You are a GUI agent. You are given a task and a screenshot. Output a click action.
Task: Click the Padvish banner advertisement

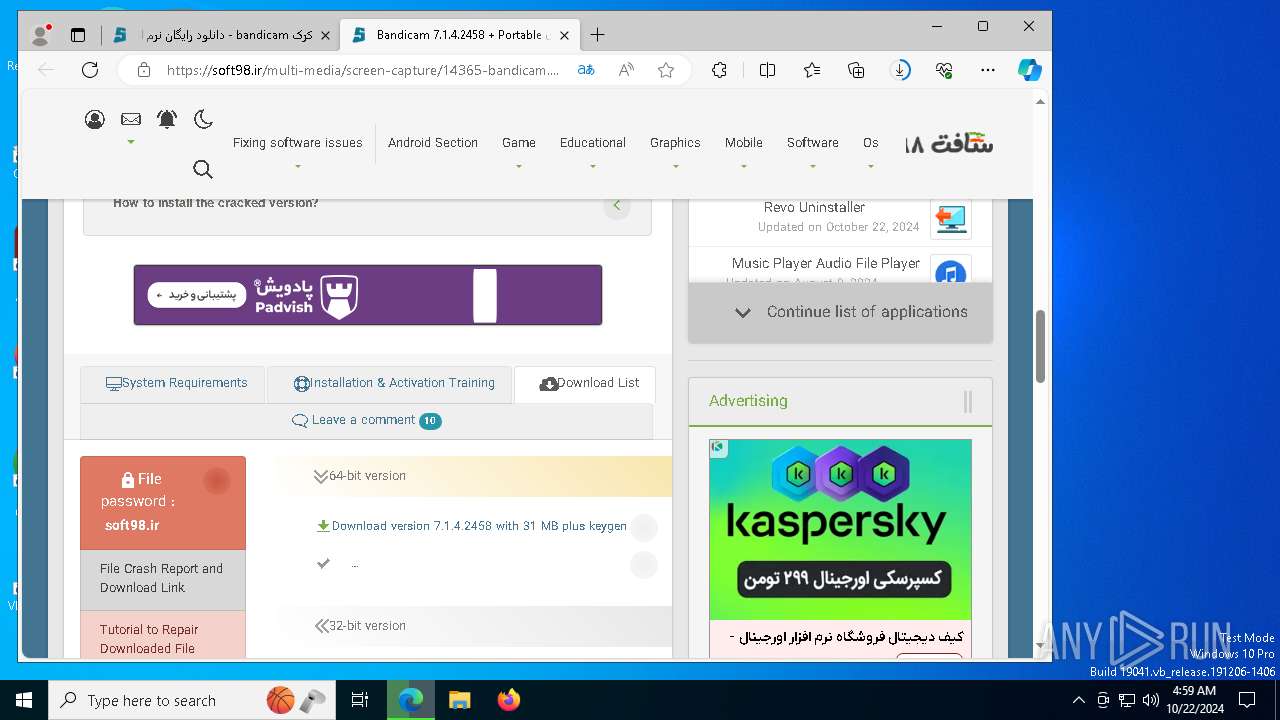[x=368, y=295]
